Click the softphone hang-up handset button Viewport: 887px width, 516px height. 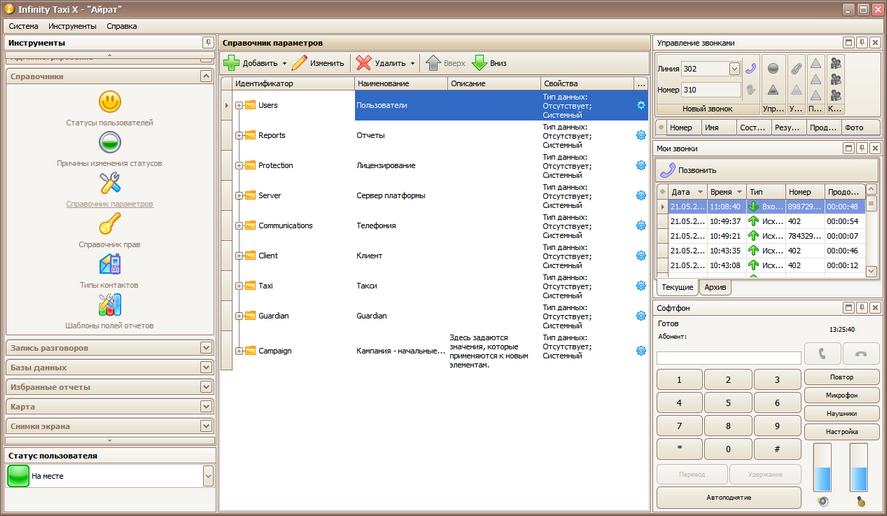tap(861, 354)
